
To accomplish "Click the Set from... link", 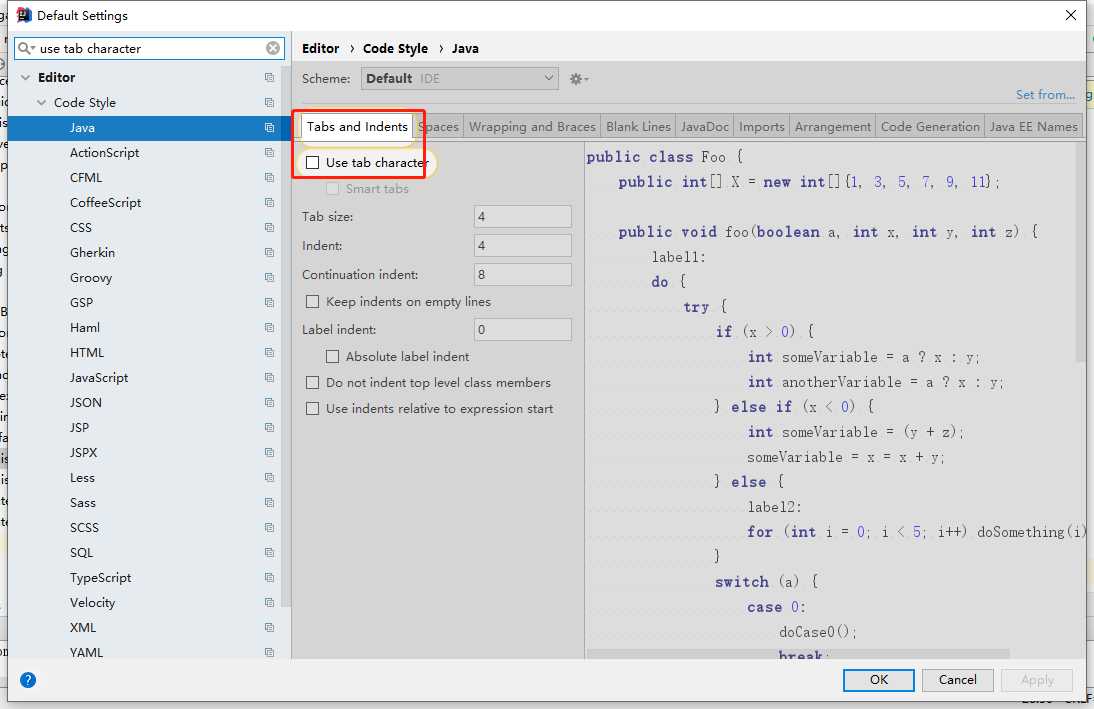I will point(1045,95).
